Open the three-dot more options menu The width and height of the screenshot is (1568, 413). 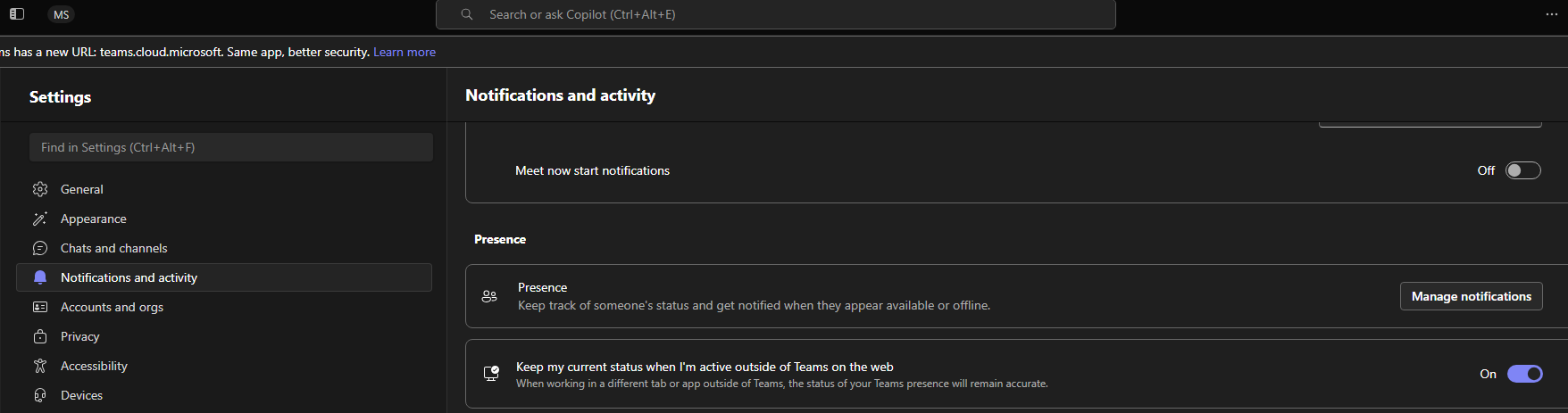coord(1552,14)
